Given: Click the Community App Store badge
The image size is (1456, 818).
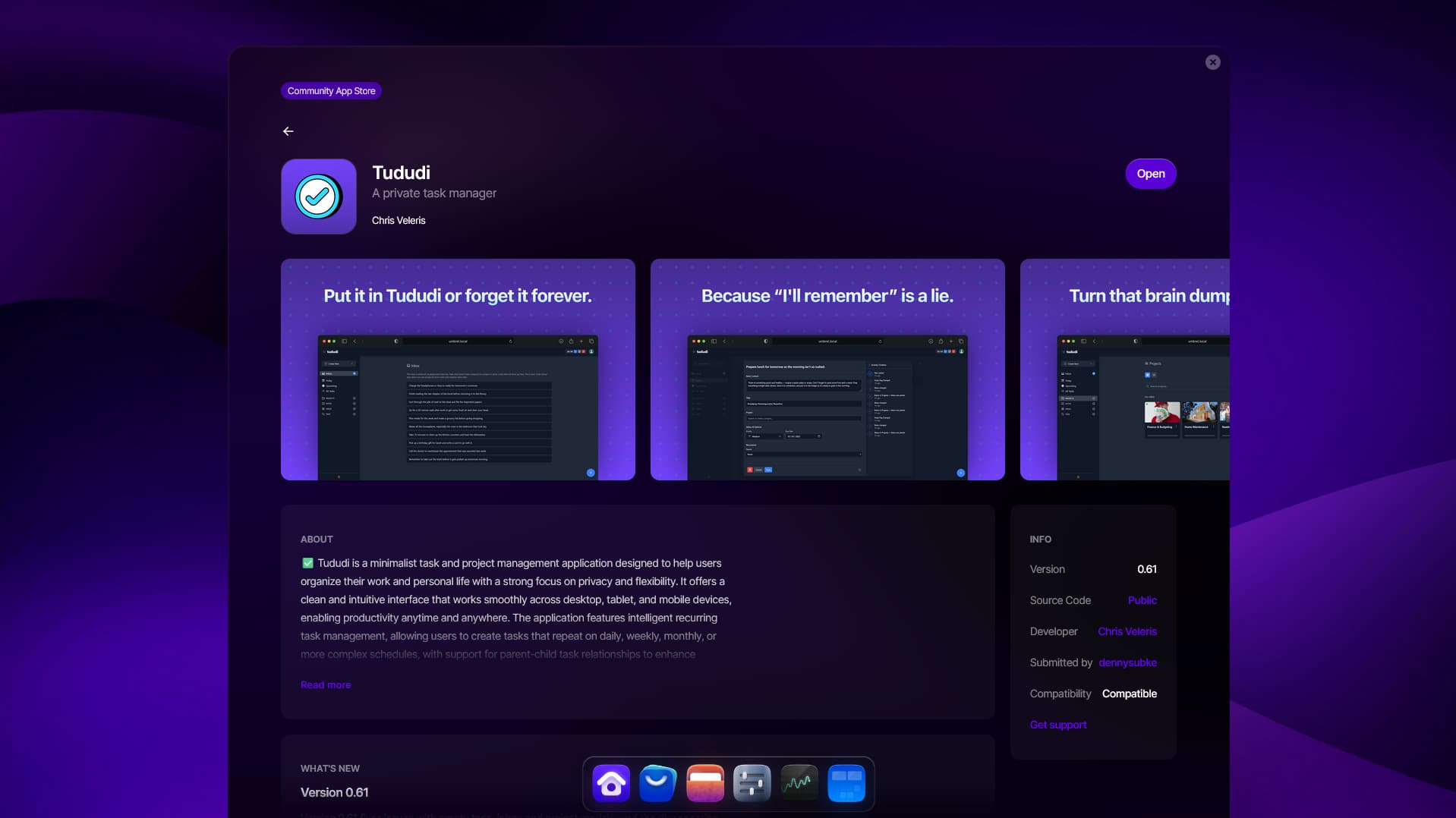Looking at the screenshot, I should [x=331, y=91].
